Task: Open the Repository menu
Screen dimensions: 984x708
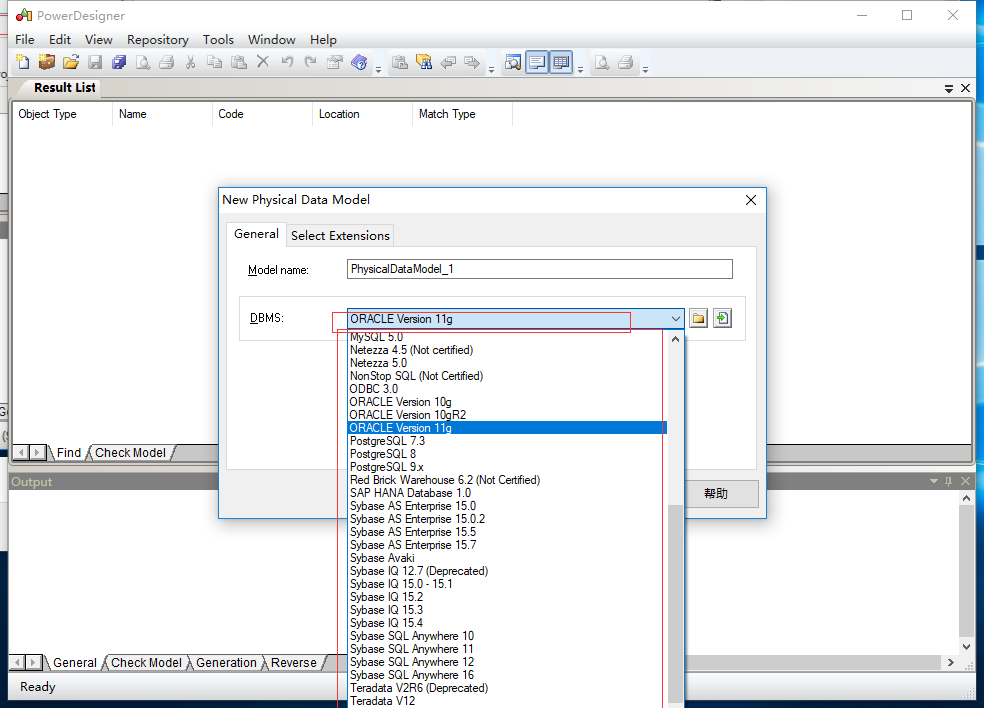Action: (x=157, y=39)
